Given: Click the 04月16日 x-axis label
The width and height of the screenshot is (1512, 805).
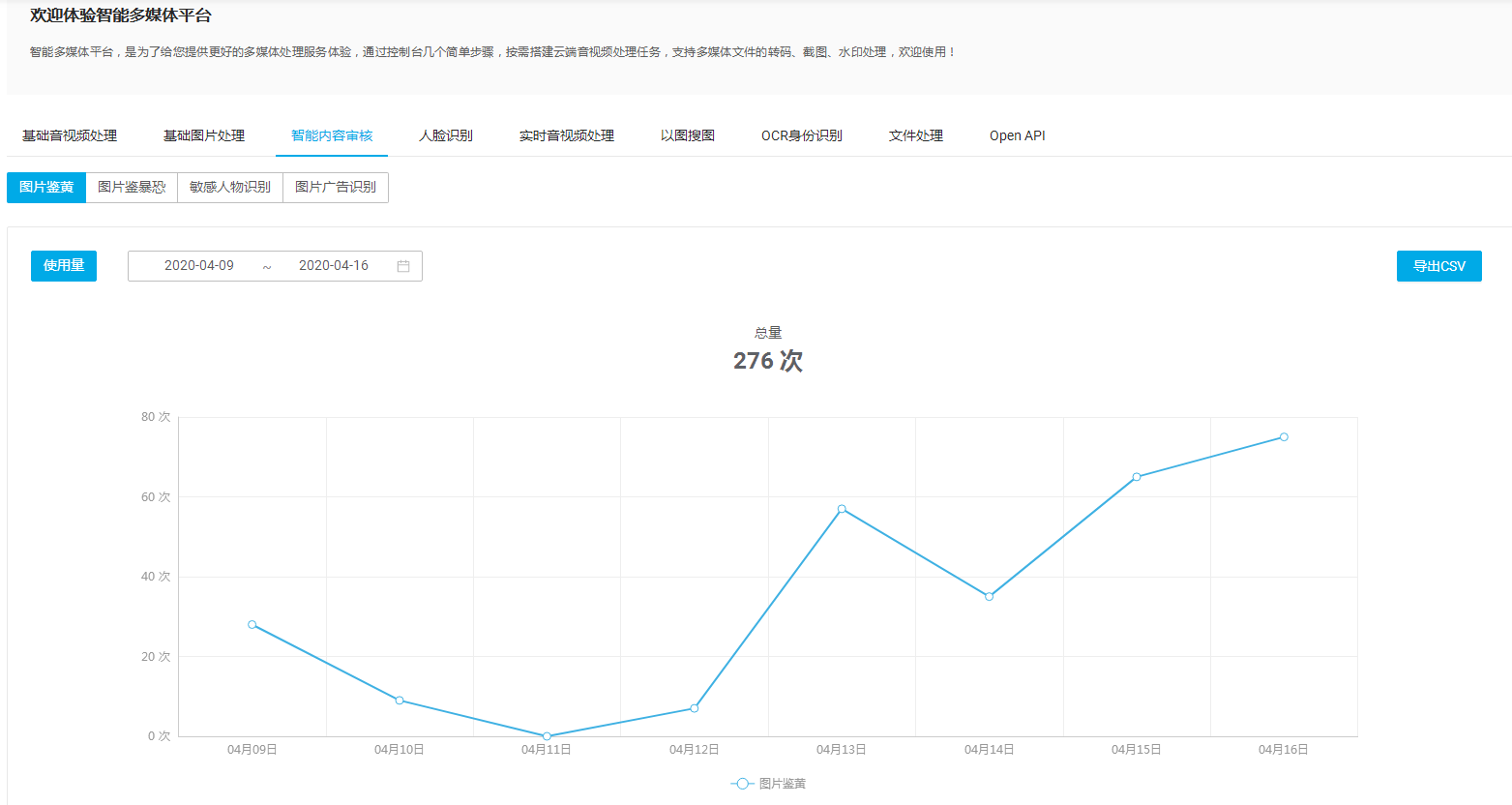Looking at the screenshot, I should (1284, 750).
